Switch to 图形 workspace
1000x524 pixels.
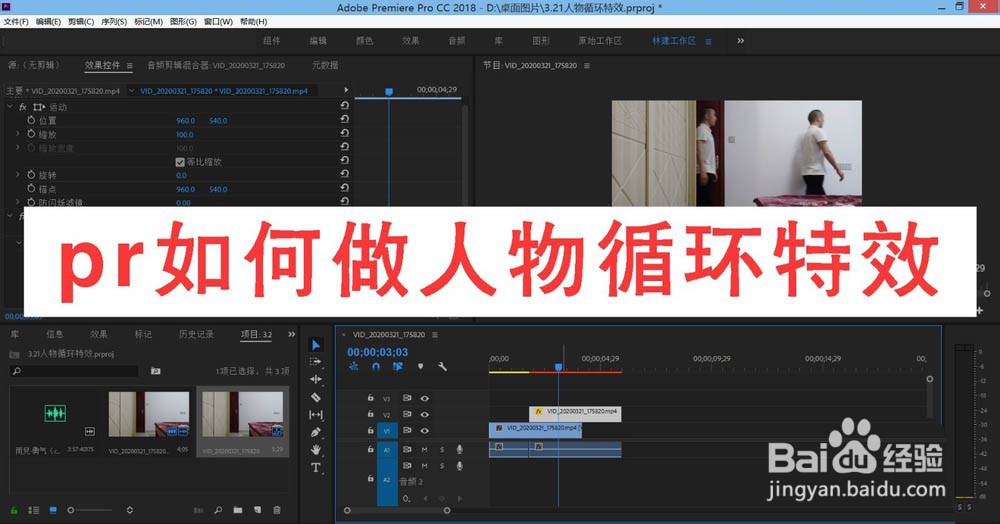pyautogui.click(x=541, y=41)
